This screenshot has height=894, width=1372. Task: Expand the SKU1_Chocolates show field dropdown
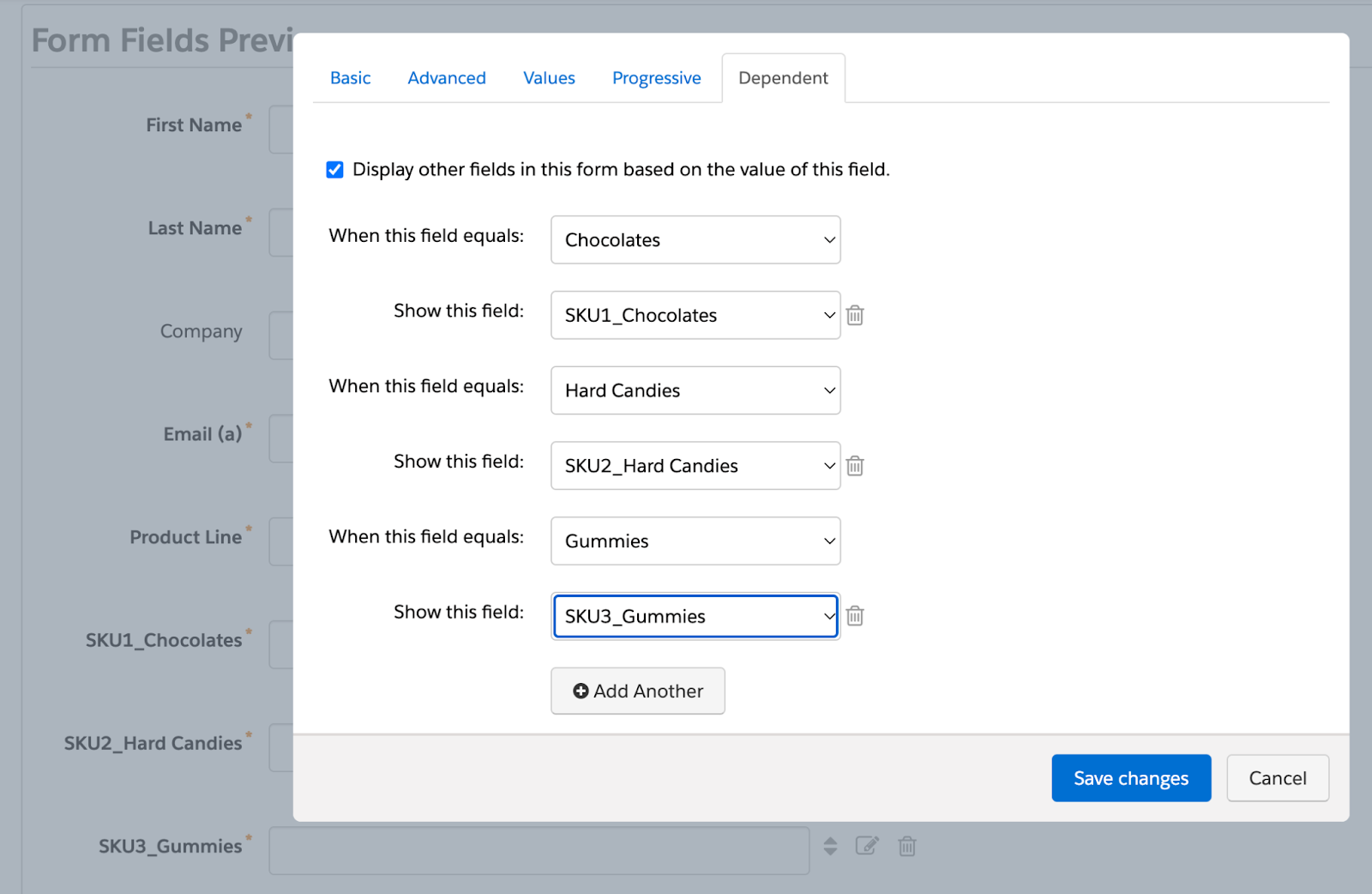pyautogui.click(x=695, y=316)
